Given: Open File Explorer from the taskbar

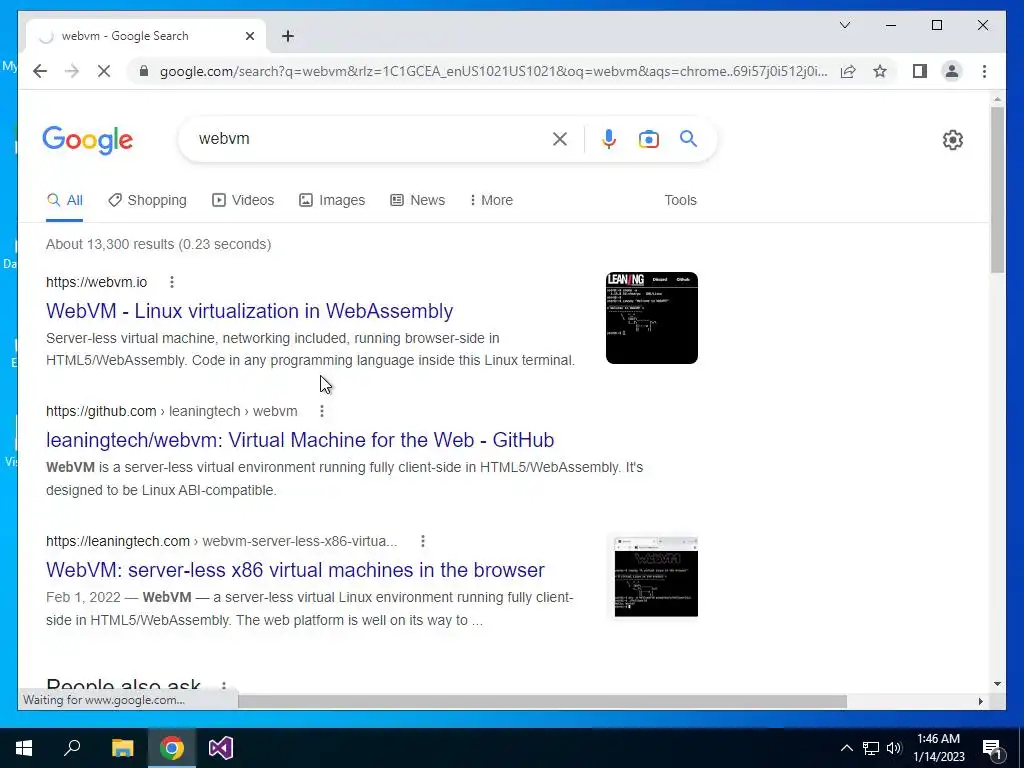Looking at the screenshot, I should [122, 748].
